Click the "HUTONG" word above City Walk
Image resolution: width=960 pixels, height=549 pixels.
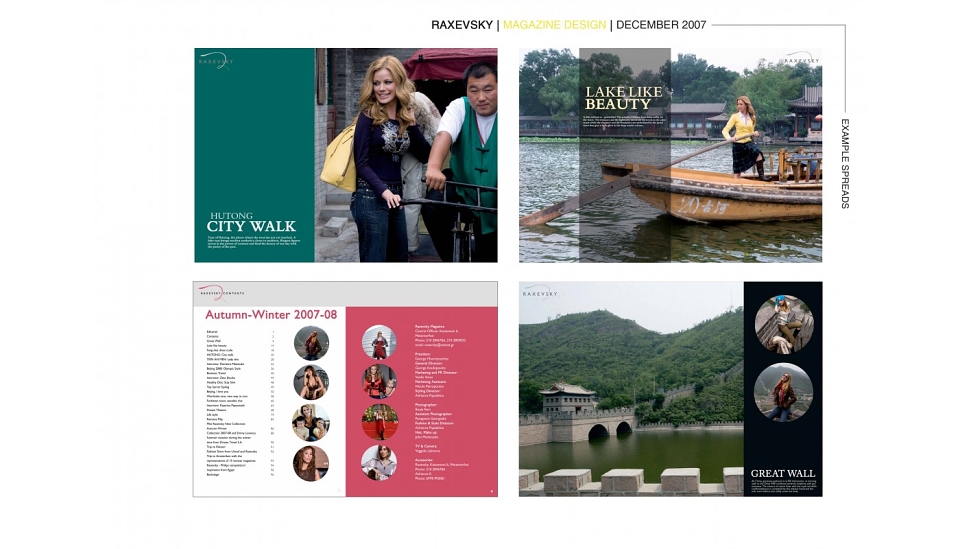[231, 215]
